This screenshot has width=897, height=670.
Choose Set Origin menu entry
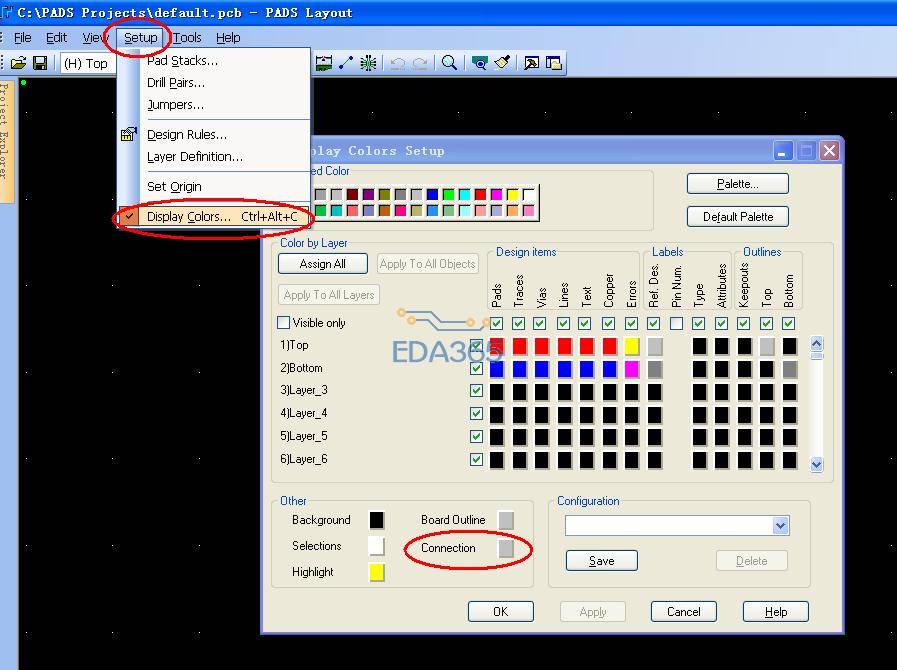click(x=215, y=187)
